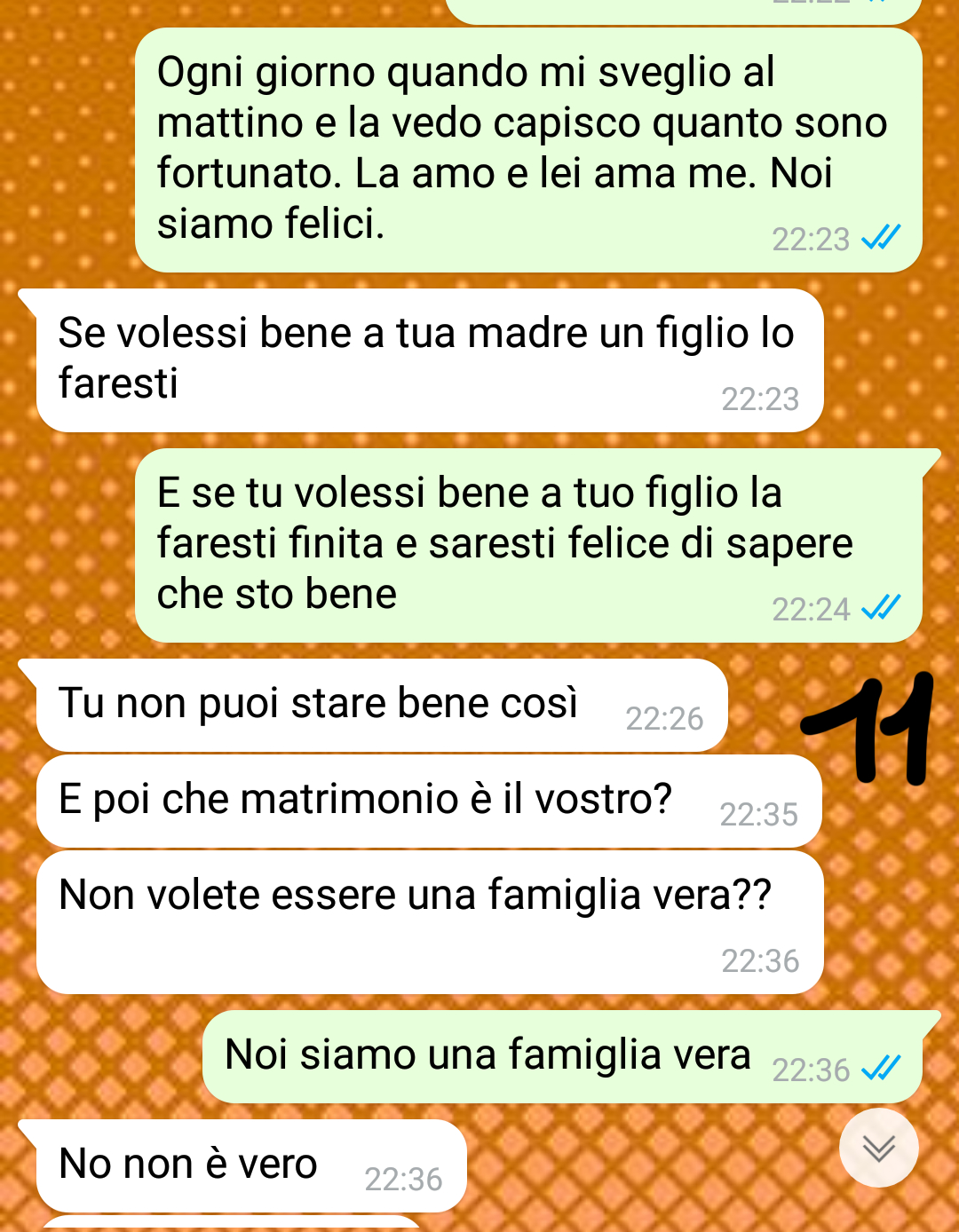Tap blue read ticks on 22:36 sent message

coord(881,1069)
